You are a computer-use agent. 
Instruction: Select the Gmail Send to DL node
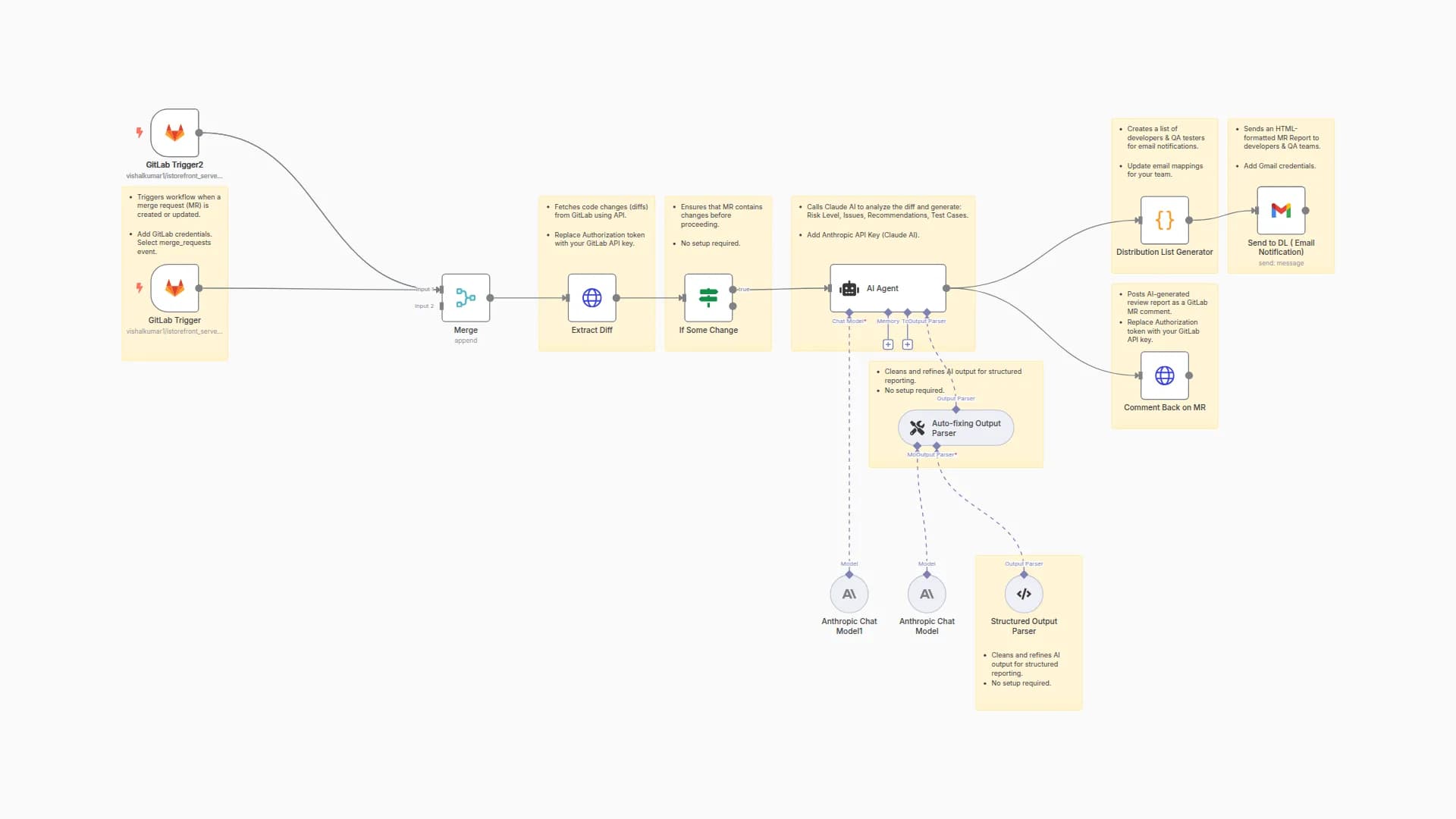(x=1282, y=211)
